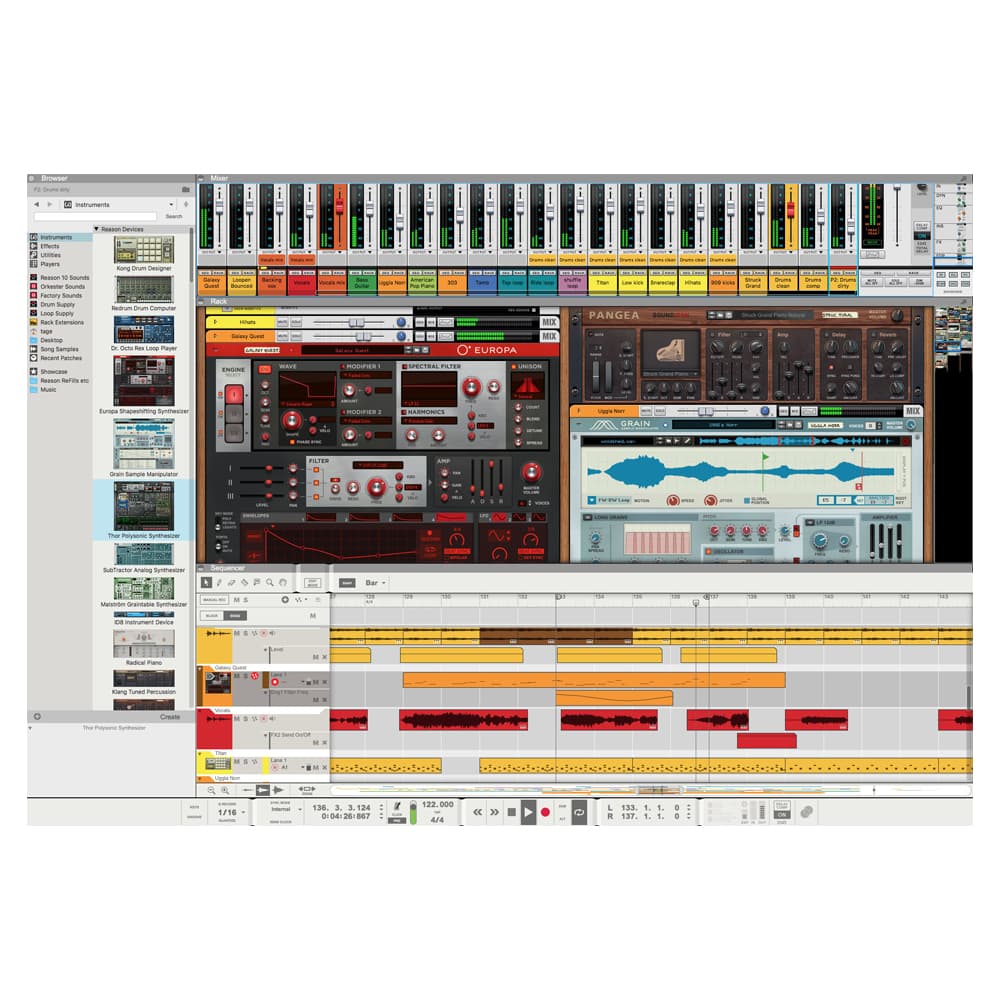
Task: Click the Rewind button in transport
Action: tap(477, 812)
